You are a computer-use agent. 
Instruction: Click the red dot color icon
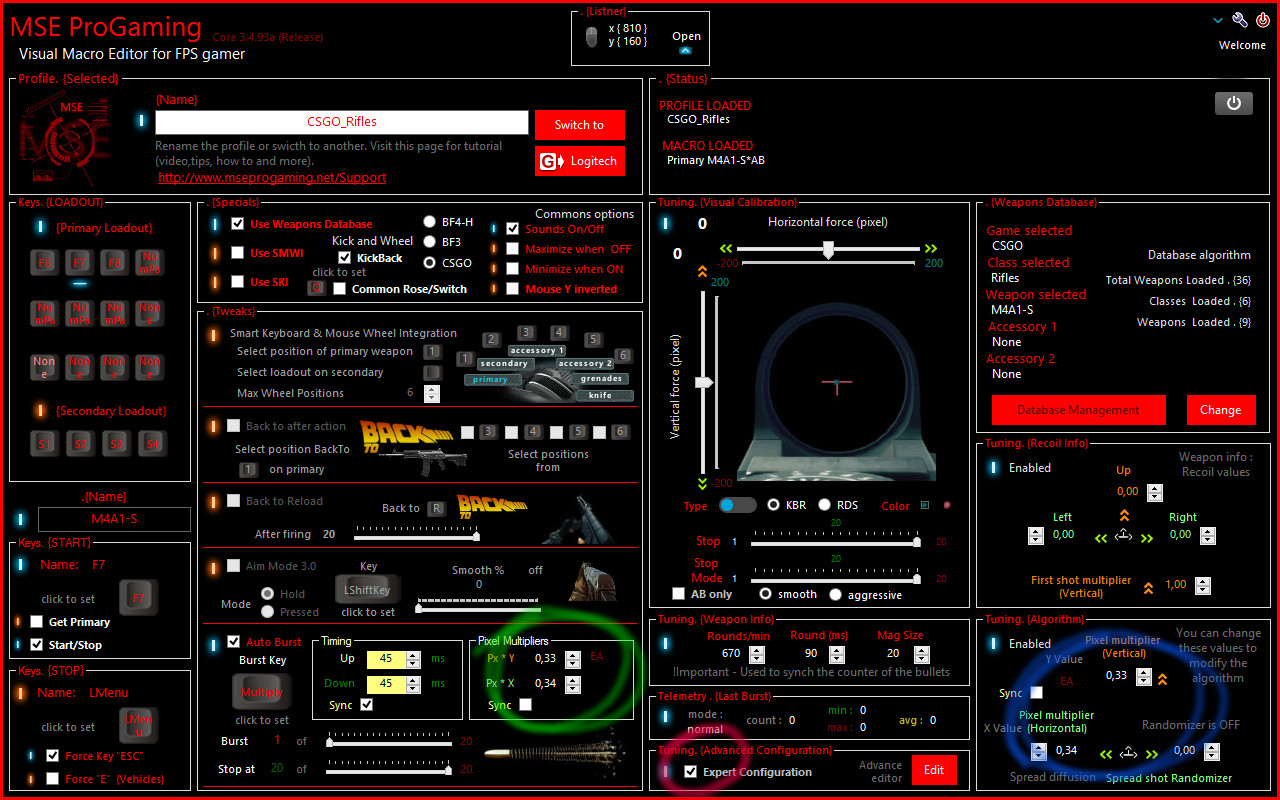[947, 505]
